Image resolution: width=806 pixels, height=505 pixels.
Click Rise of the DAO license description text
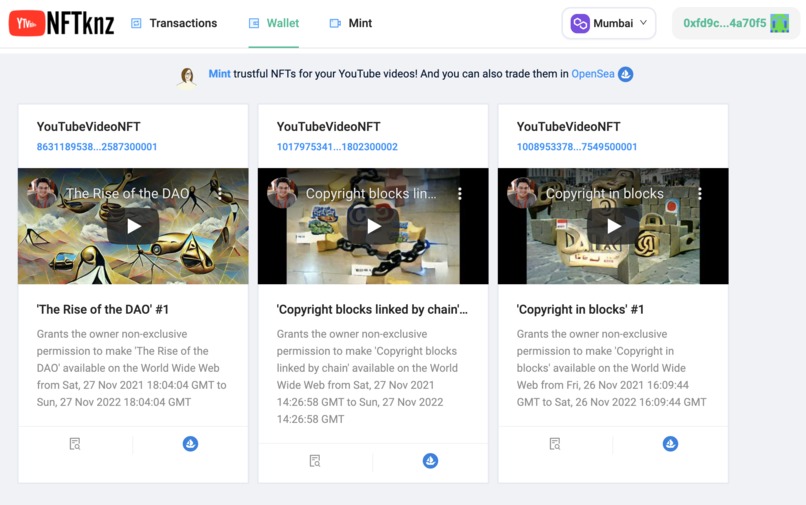tap(132, 368)
